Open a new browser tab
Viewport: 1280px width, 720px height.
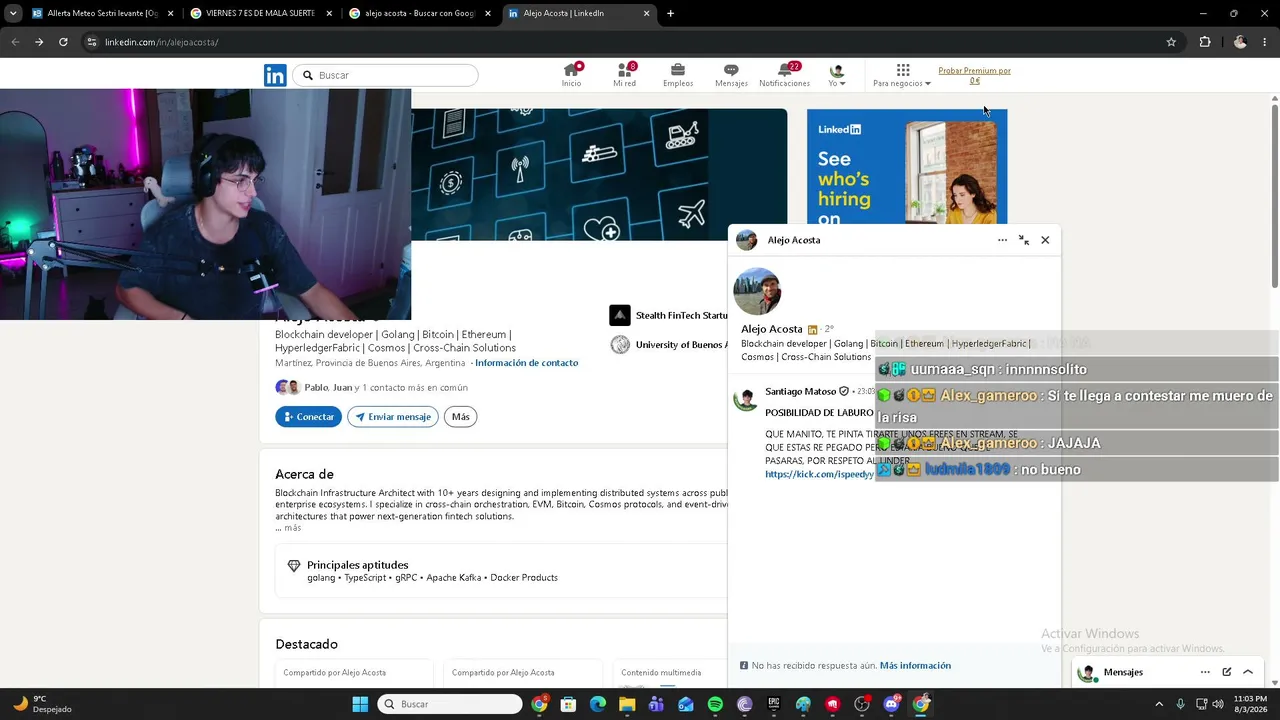click(670, 14)
